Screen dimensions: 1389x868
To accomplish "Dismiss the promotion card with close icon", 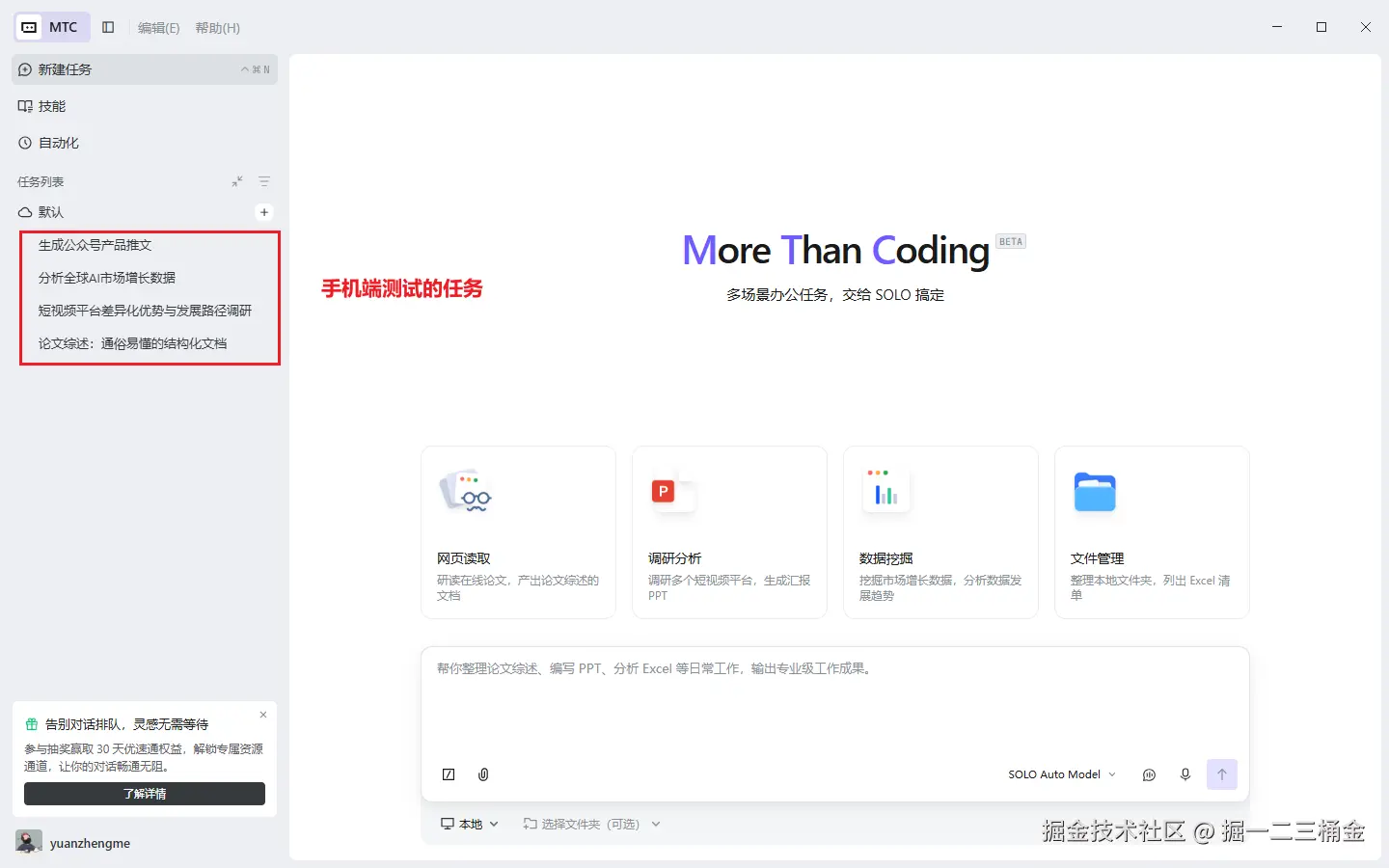I will [x=263, y=715].
